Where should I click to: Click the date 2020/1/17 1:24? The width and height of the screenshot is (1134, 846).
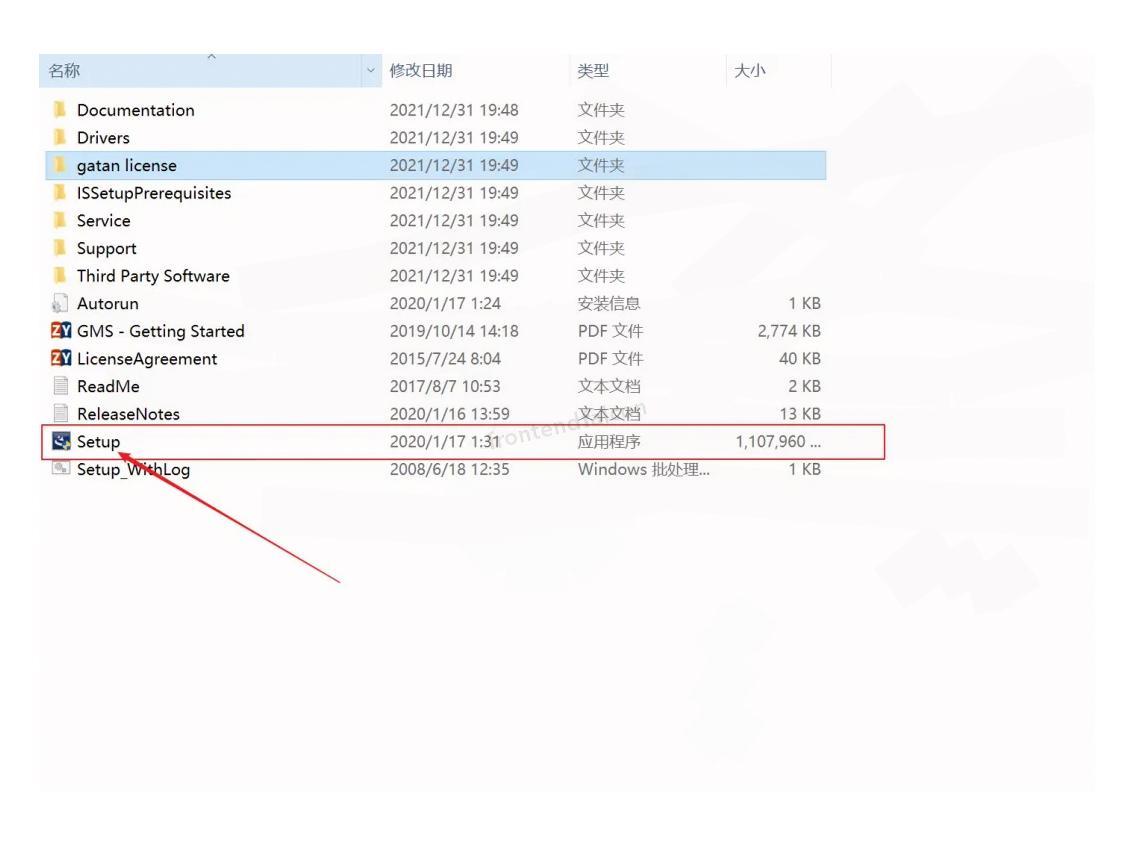coord(445,304)
